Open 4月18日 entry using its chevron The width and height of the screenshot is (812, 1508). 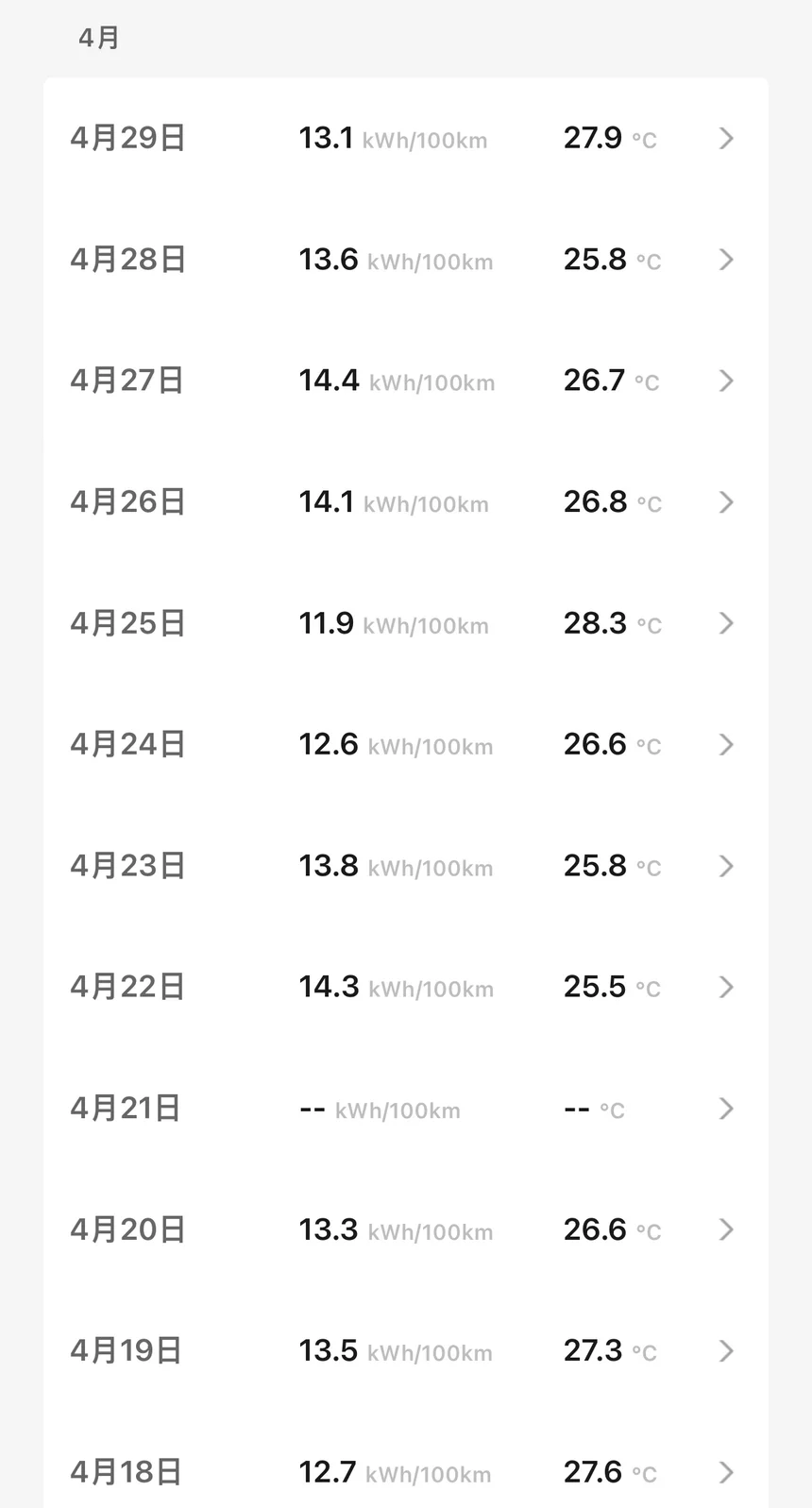(x=726, y=1471)
